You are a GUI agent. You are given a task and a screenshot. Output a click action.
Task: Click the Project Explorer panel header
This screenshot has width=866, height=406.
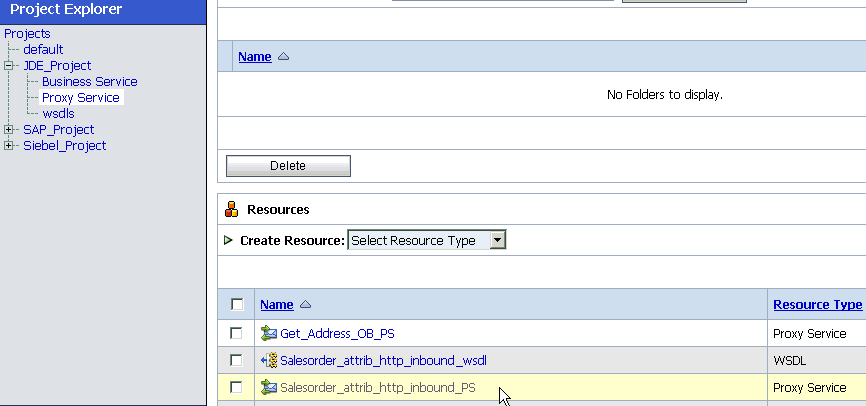[x=103, y=10]
